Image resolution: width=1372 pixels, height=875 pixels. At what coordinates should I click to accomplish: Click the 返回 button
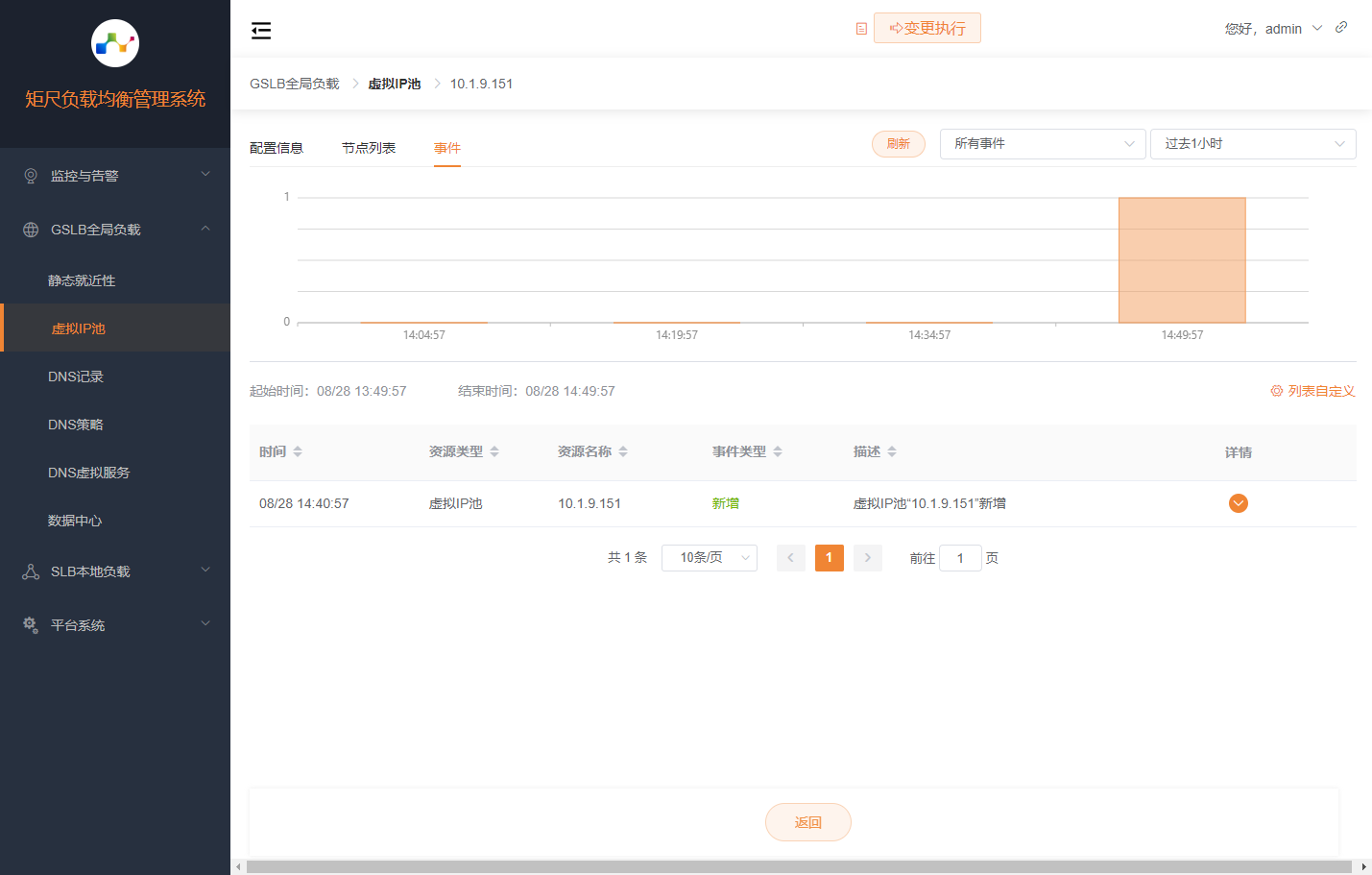pos(807,822)
